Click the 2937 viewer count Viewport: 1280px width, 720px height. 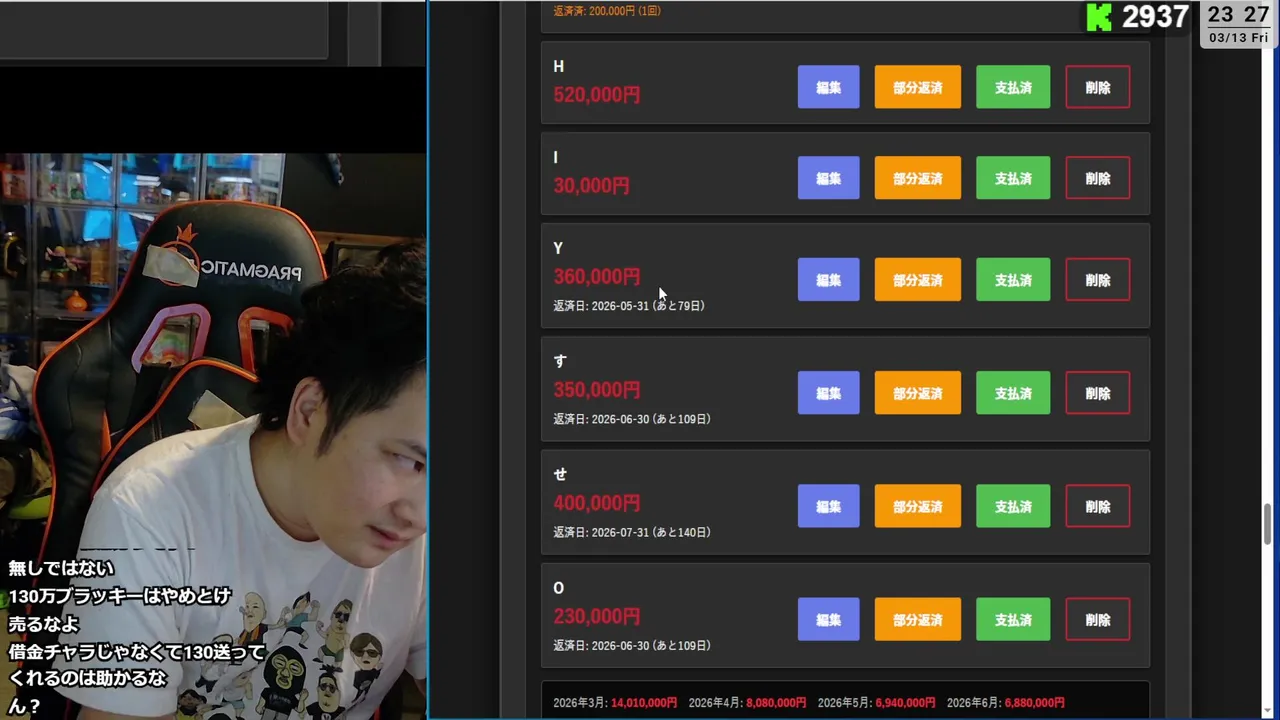[x=1155, y=17]
